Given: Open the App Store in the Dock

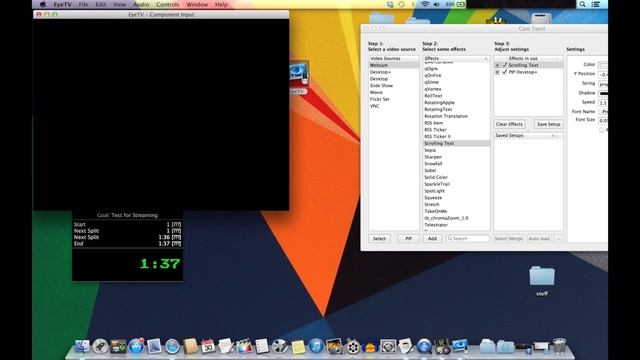Looking at the screenshot, I should (136, 347).
